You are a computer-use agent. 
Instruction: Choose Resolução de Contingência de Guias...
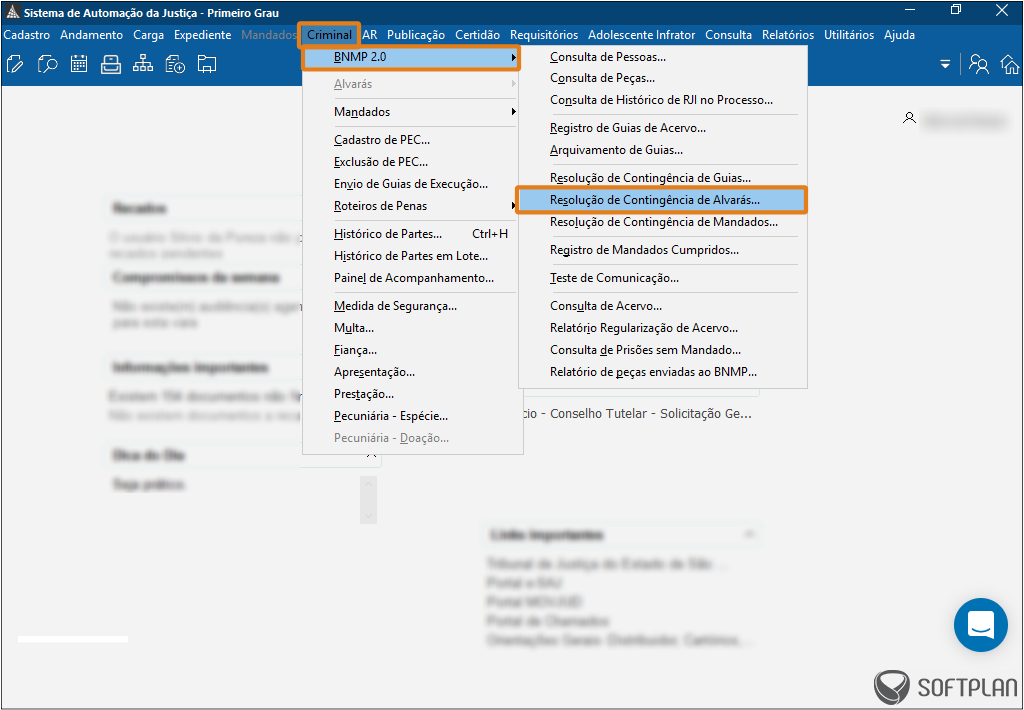(x=663, y=178)
